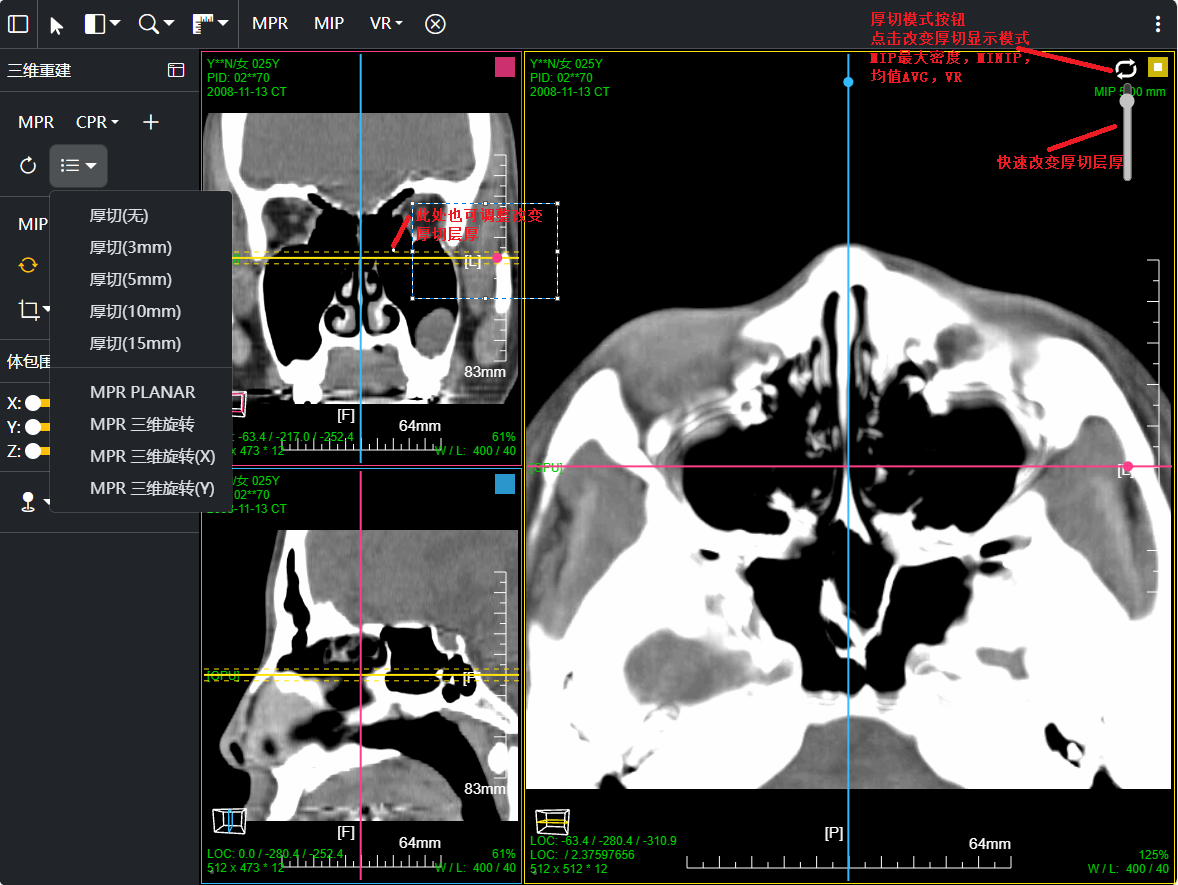Open the VR dropdown in toolbar

(386, 23)
